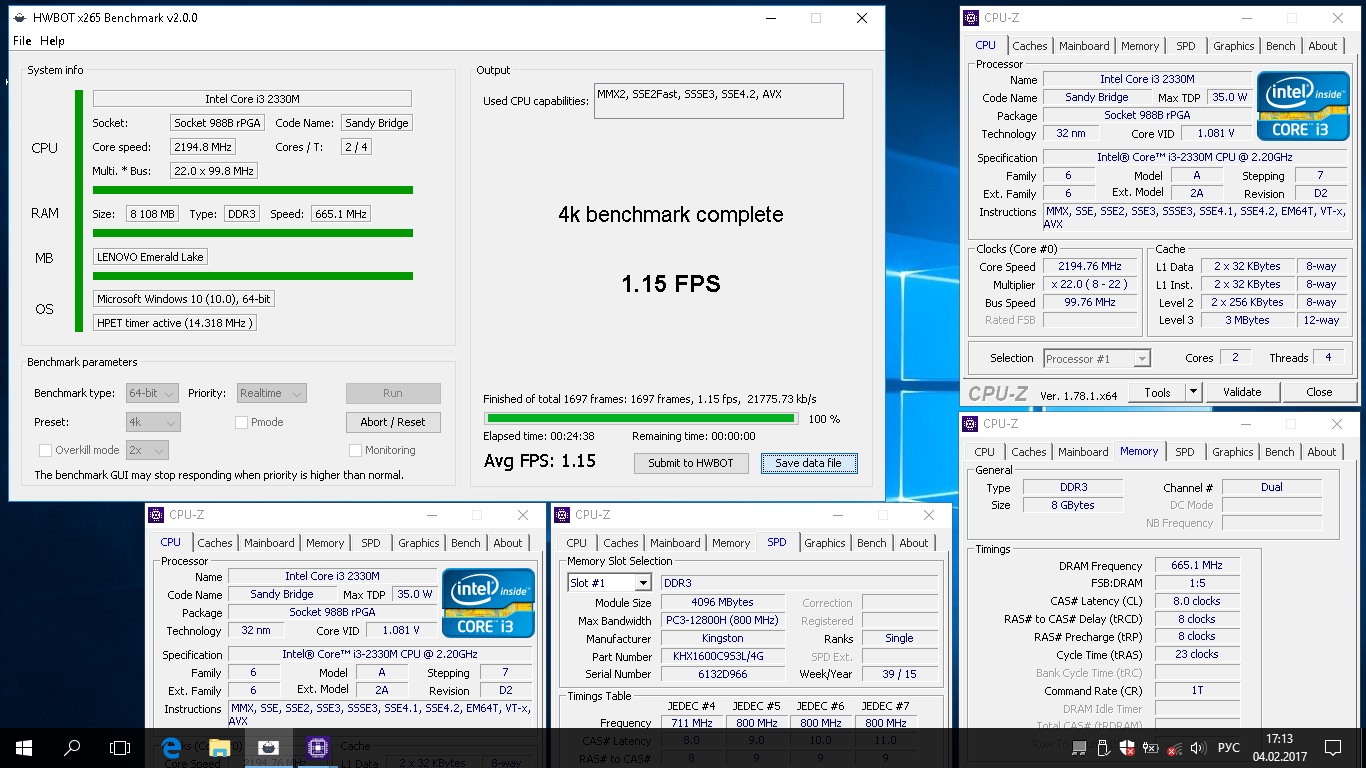Click the green bar under the RAM section
This screenshot has width=1366, height=768.
click(x=253, y=234)
